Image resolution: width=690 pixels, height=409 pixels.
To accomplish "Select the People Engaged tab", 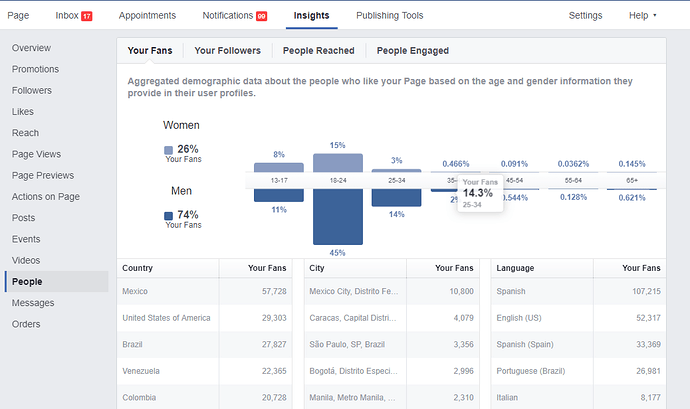I will click(413, 51).
